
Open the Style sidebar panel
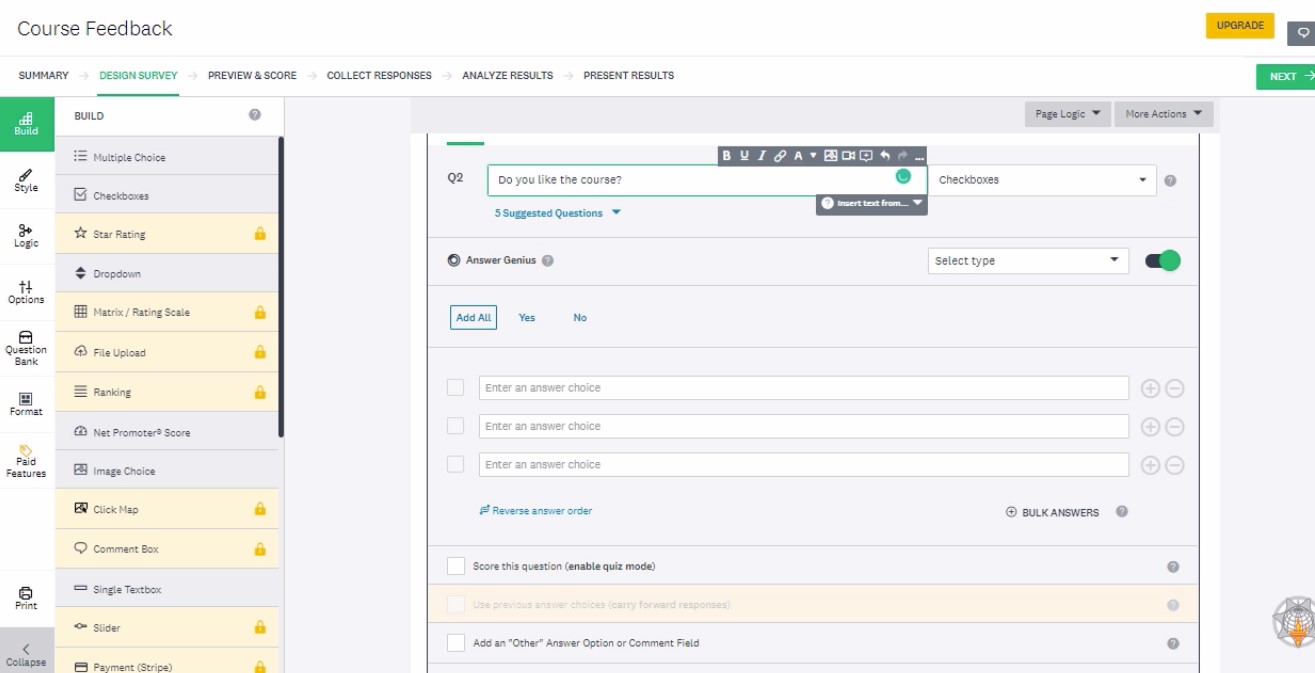pyautogui.click(x=26, y=180)
